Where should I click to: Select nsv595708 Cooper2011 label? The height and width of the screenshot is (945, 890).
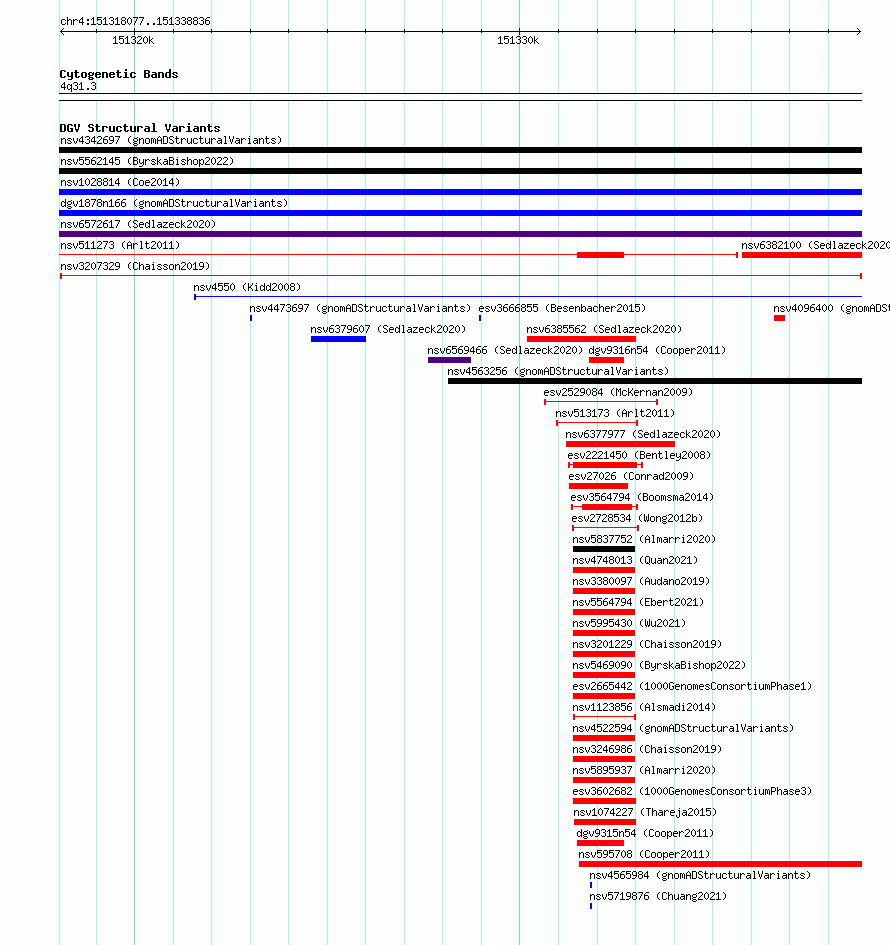coord(644,855)
